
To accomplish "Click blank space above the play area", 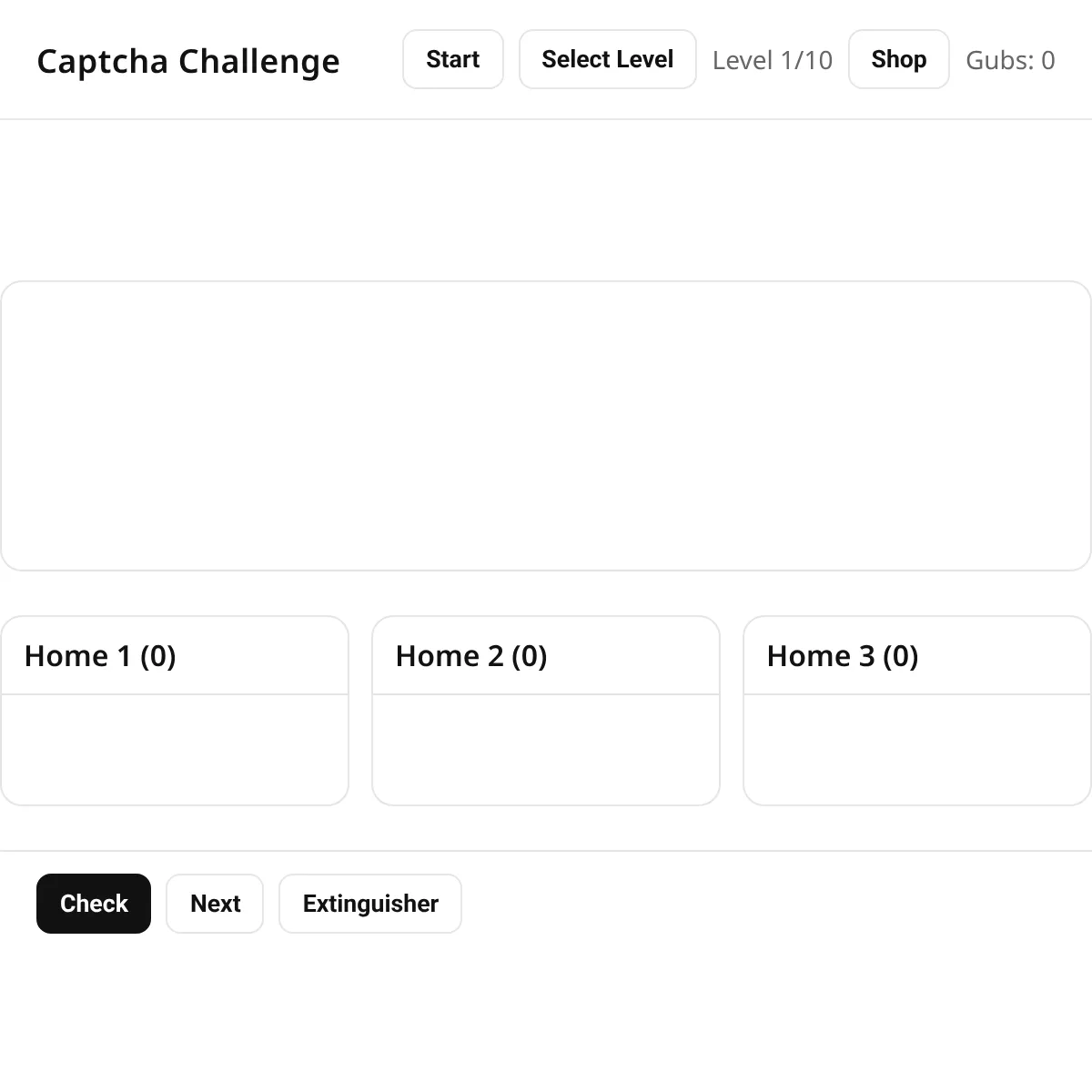I will 546,200.
